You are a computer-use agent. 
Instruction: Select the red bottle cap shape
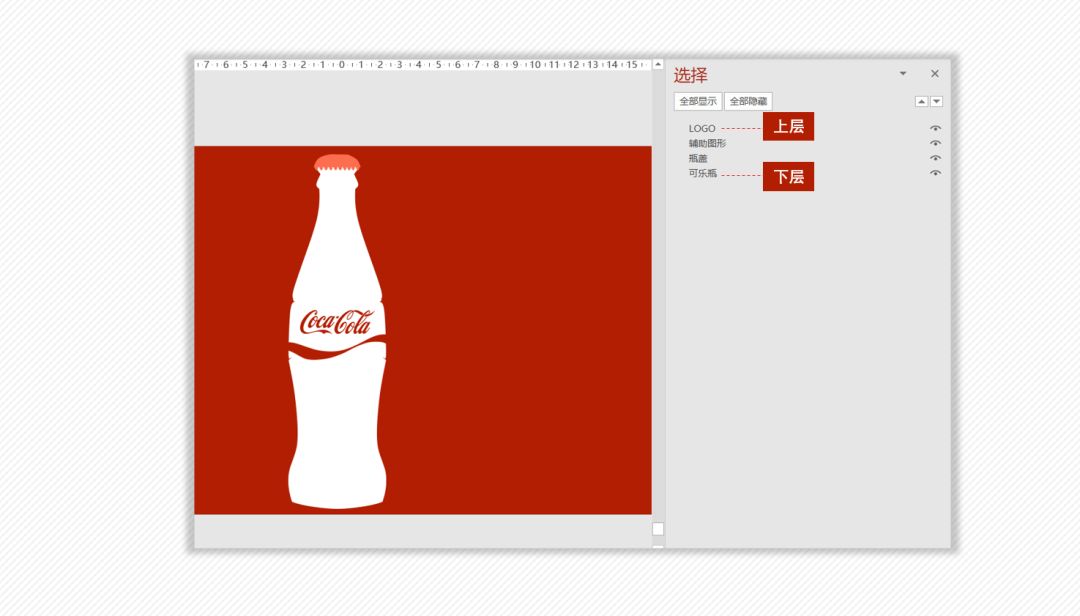(x=337, y=163)
